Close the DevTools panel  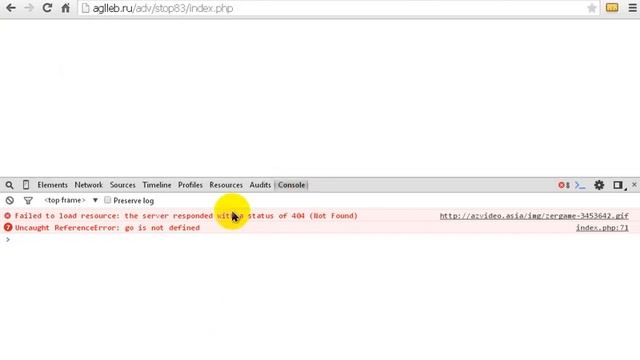[x=634, y=185]
